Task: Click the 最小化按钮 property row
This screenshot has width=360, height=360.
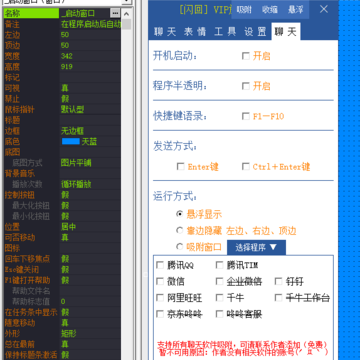Action: (x=62, y=216)
